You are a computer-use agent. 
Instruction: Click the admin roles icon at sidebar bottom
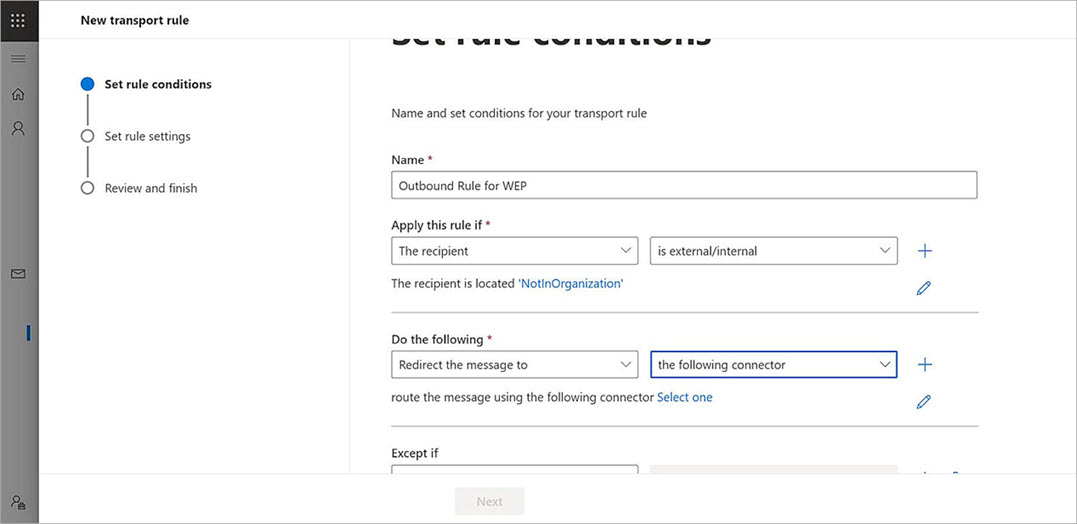pyautogui.click(x=18, y=502)
